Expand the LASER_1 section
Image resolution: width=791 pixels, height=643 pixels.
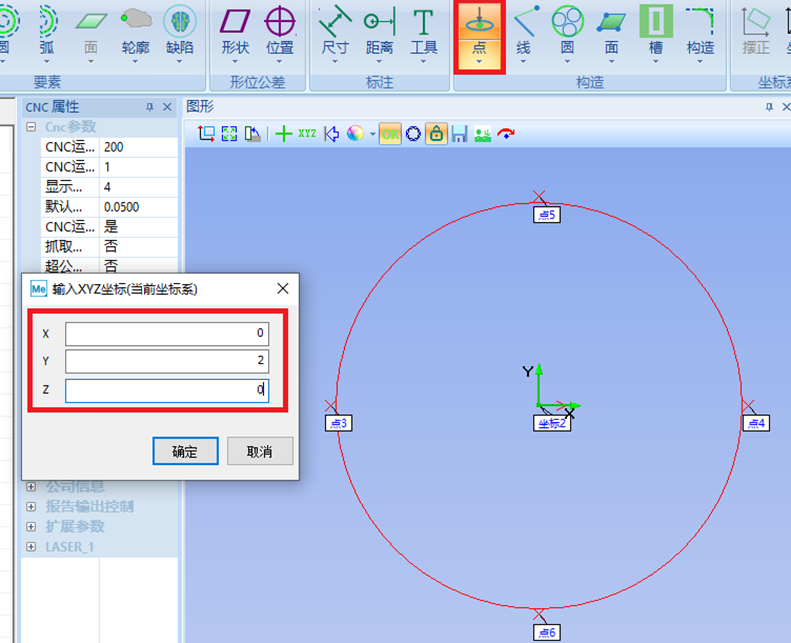tap(31, 547)
